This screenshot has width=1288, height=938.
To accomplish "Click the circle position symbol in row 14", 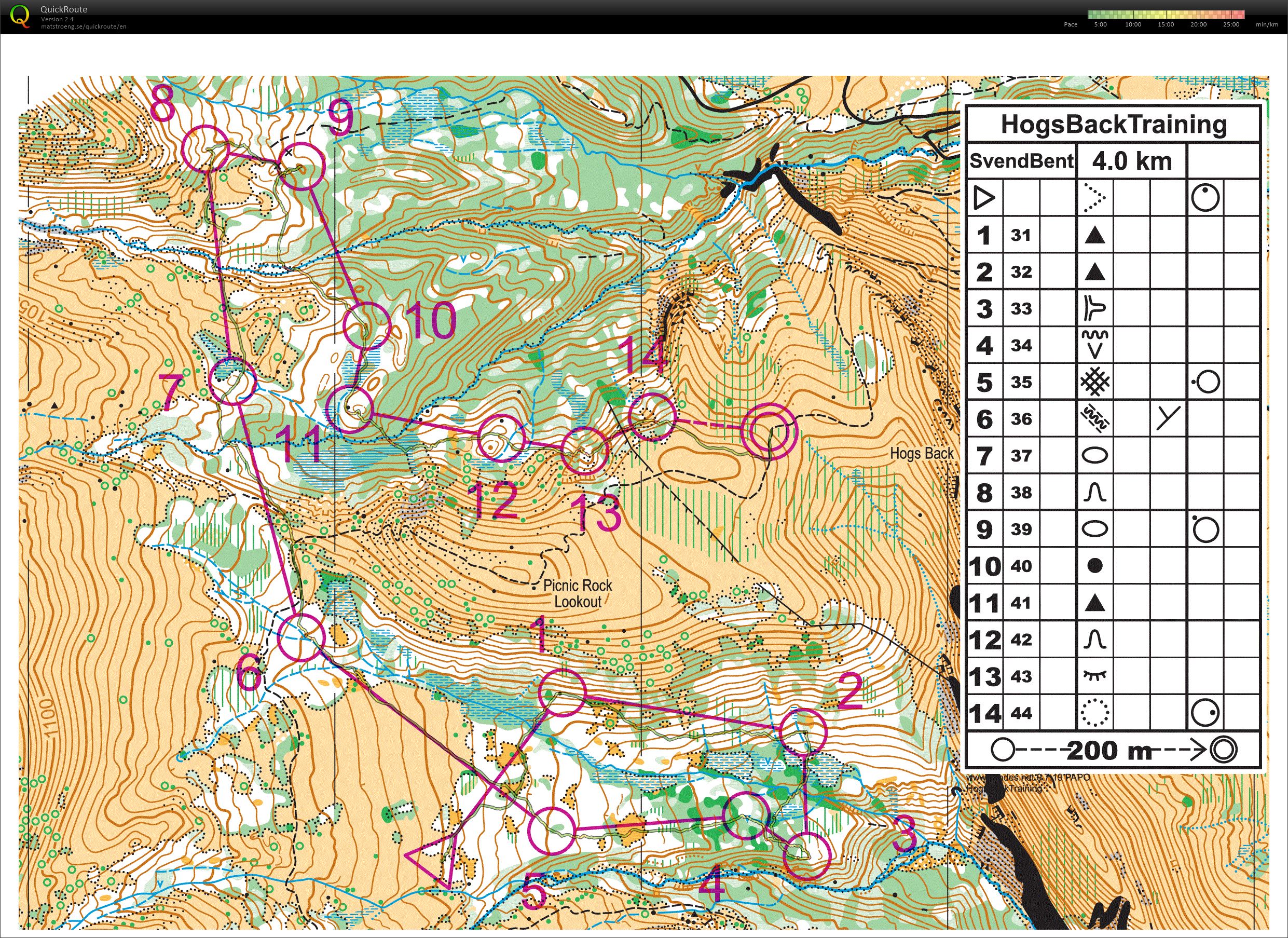I will tap(1205, 712).
